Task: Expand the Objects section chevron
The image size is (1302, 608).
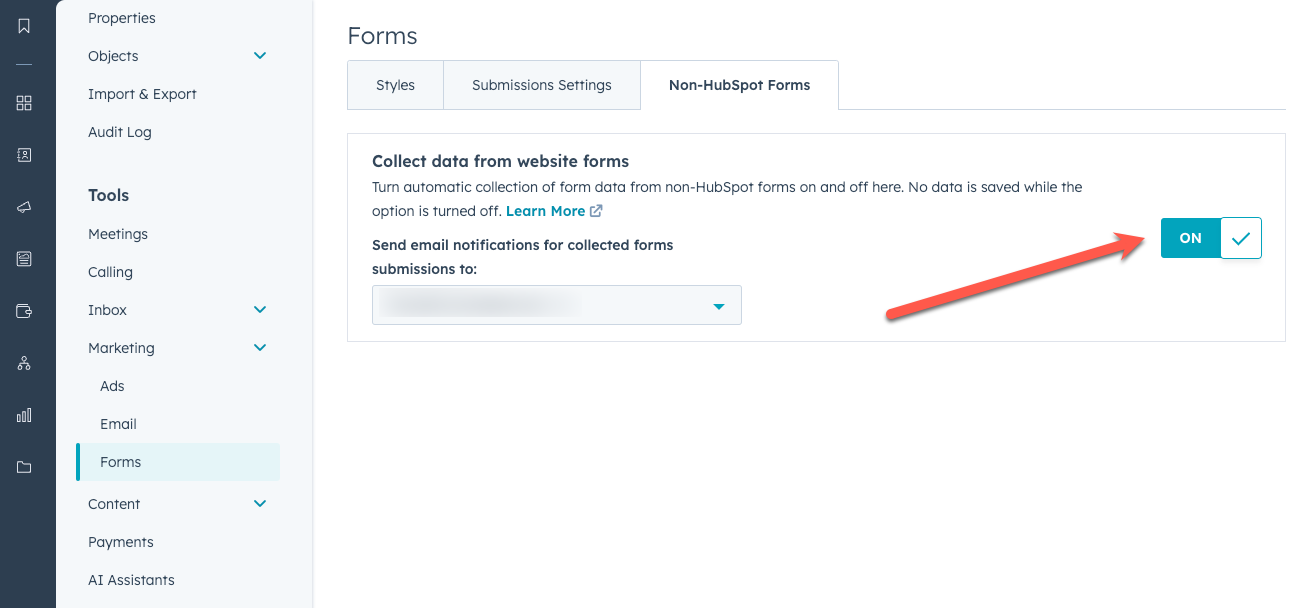Action: pyautogui.click(x=260, y=56)
